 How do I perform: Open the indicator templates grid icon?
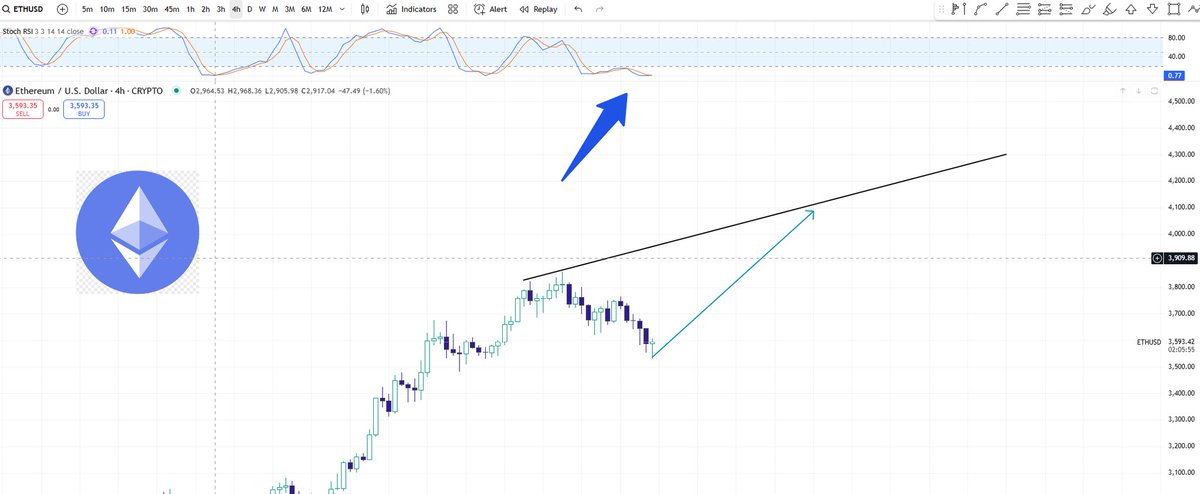click(x=453, y=9)
